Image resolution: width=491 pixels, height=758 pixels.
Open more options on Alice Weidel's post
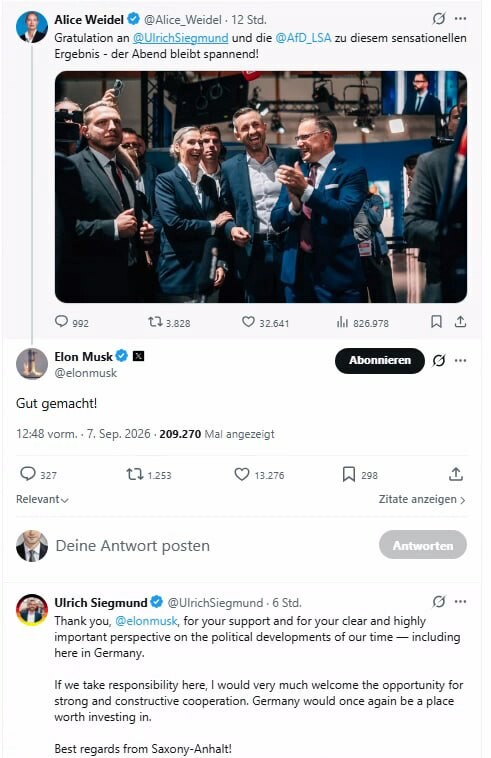(461, 19)
